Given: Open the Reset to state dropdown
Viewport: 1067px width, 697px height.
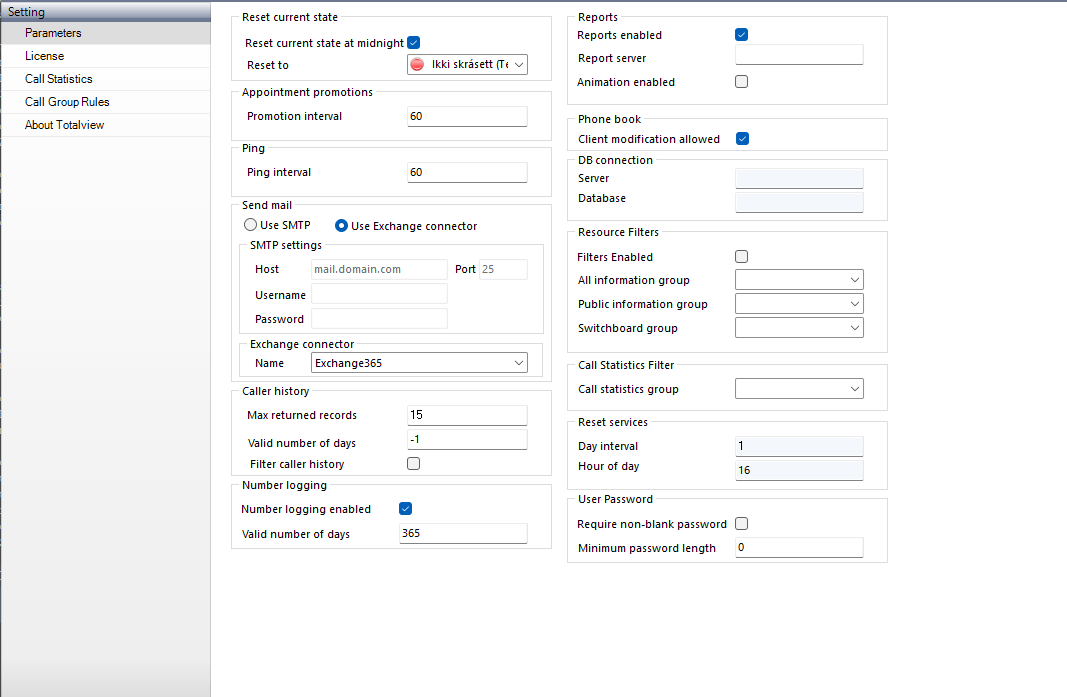Looking at the screenshot, I should point(467,64).
